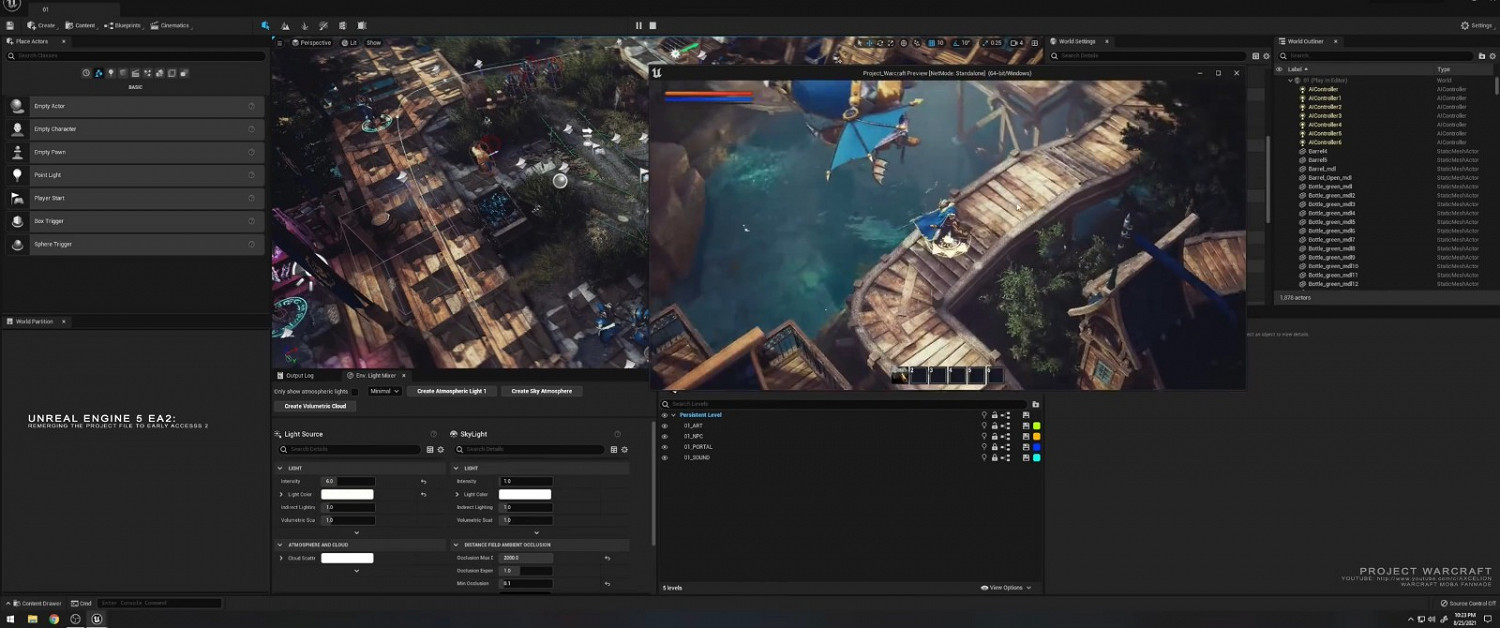Select the Foliage mode icon in toolbar
Screen dimensions: 1500x628
pos(304,25)
